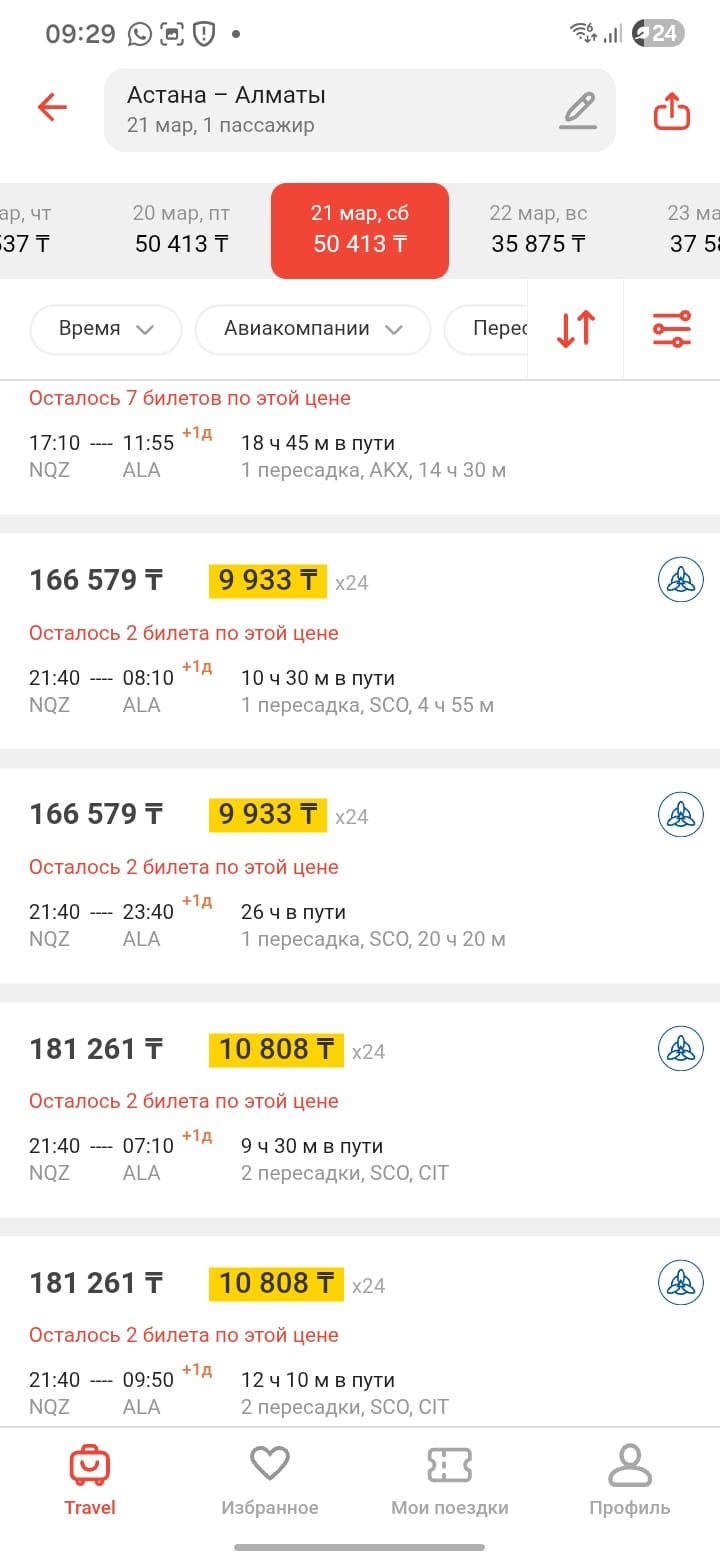Select the 22 мар, вс date tab
The width and height of the screenshot is (720, 1560).
pyautogui.click(x=538, y=229)
